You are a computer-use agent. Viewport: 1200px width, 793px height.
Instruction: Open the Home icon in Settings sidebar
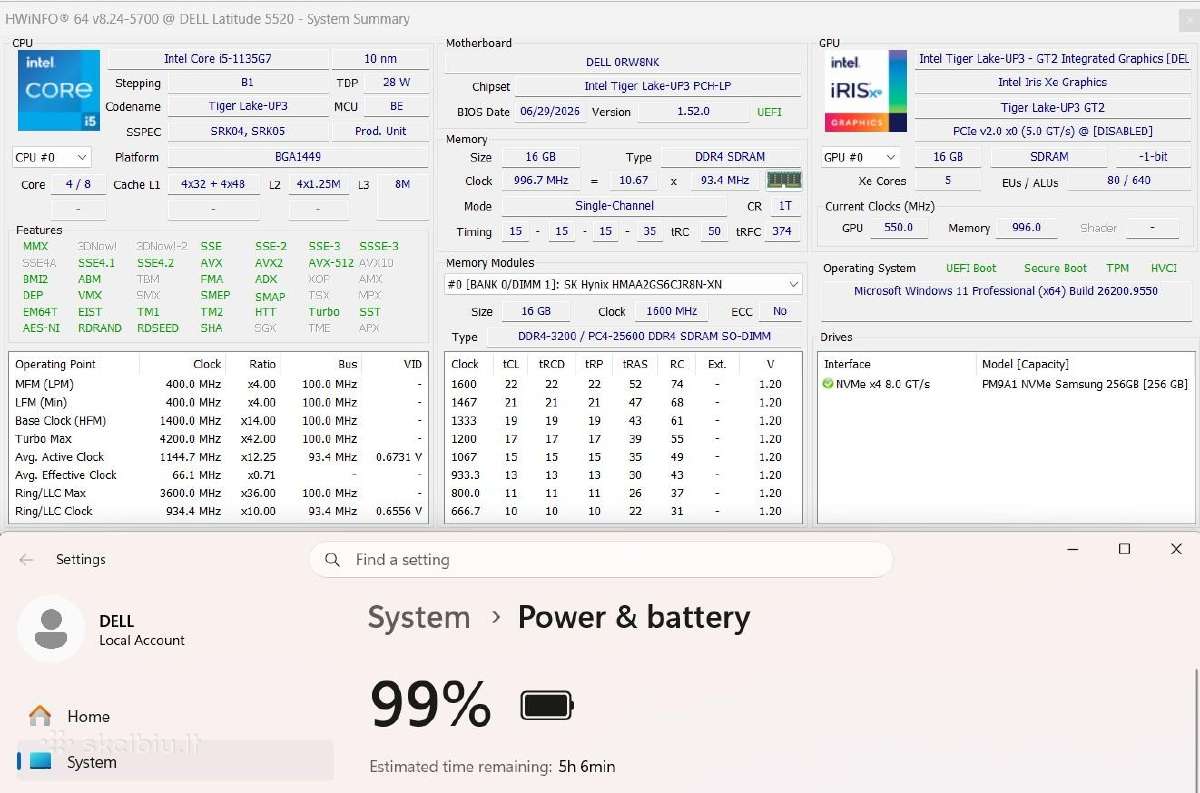point(40,716)
